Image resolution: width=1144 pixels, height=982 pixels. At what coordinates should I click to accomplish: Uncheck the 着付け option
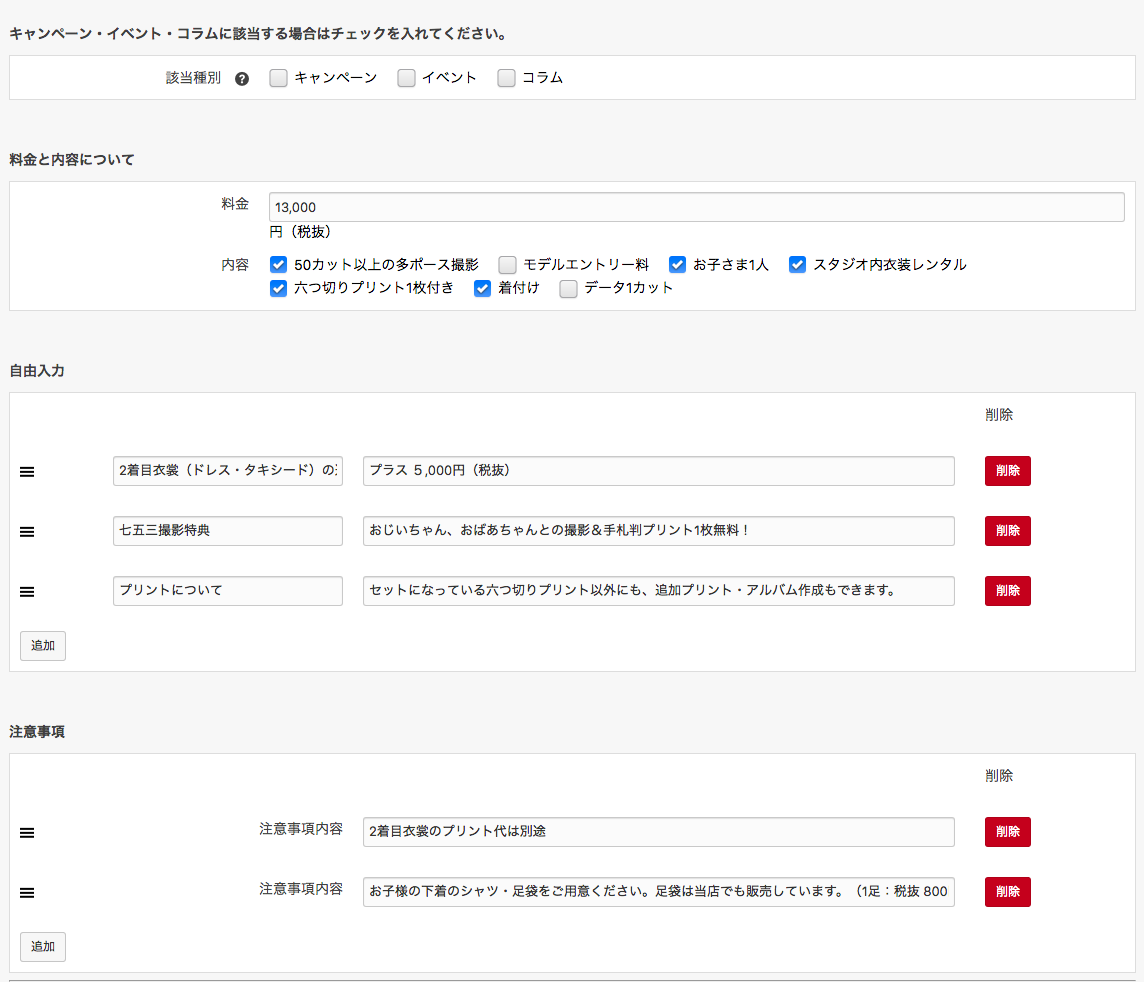(483, 289)
